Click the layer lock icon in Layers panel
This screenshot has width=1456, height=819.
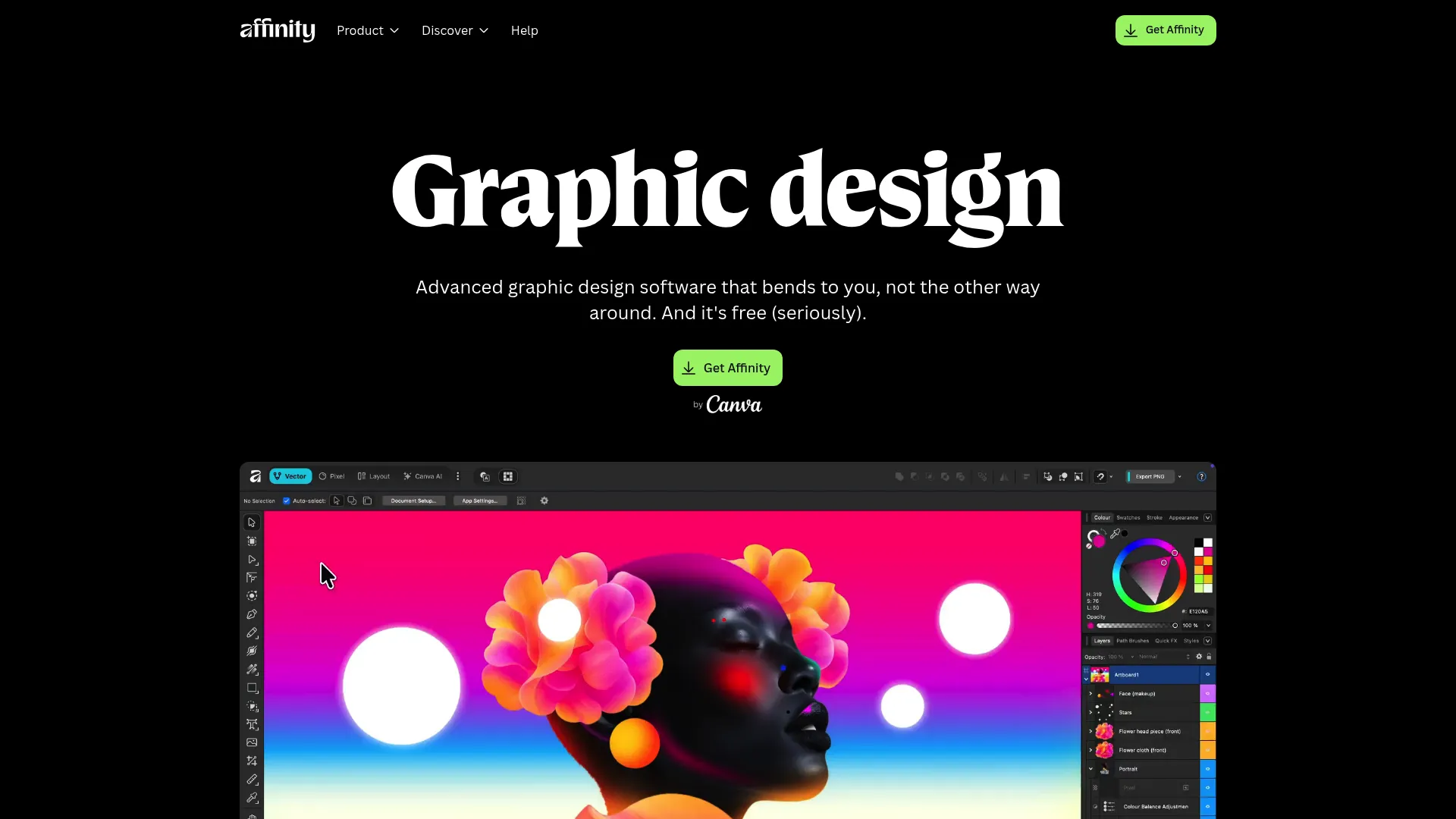[x=1209, y=657]
